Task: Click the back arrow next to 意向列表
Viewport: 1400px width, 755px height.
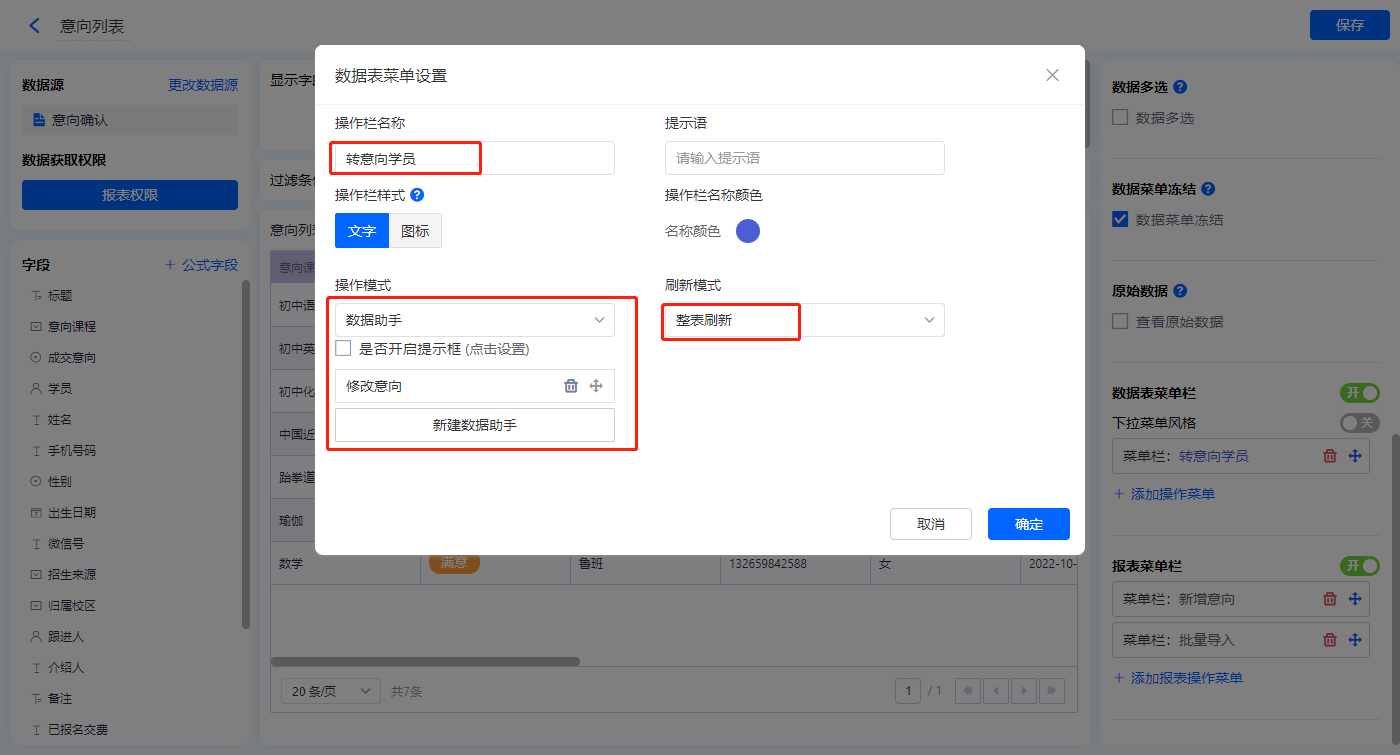Action: point(35,26)
